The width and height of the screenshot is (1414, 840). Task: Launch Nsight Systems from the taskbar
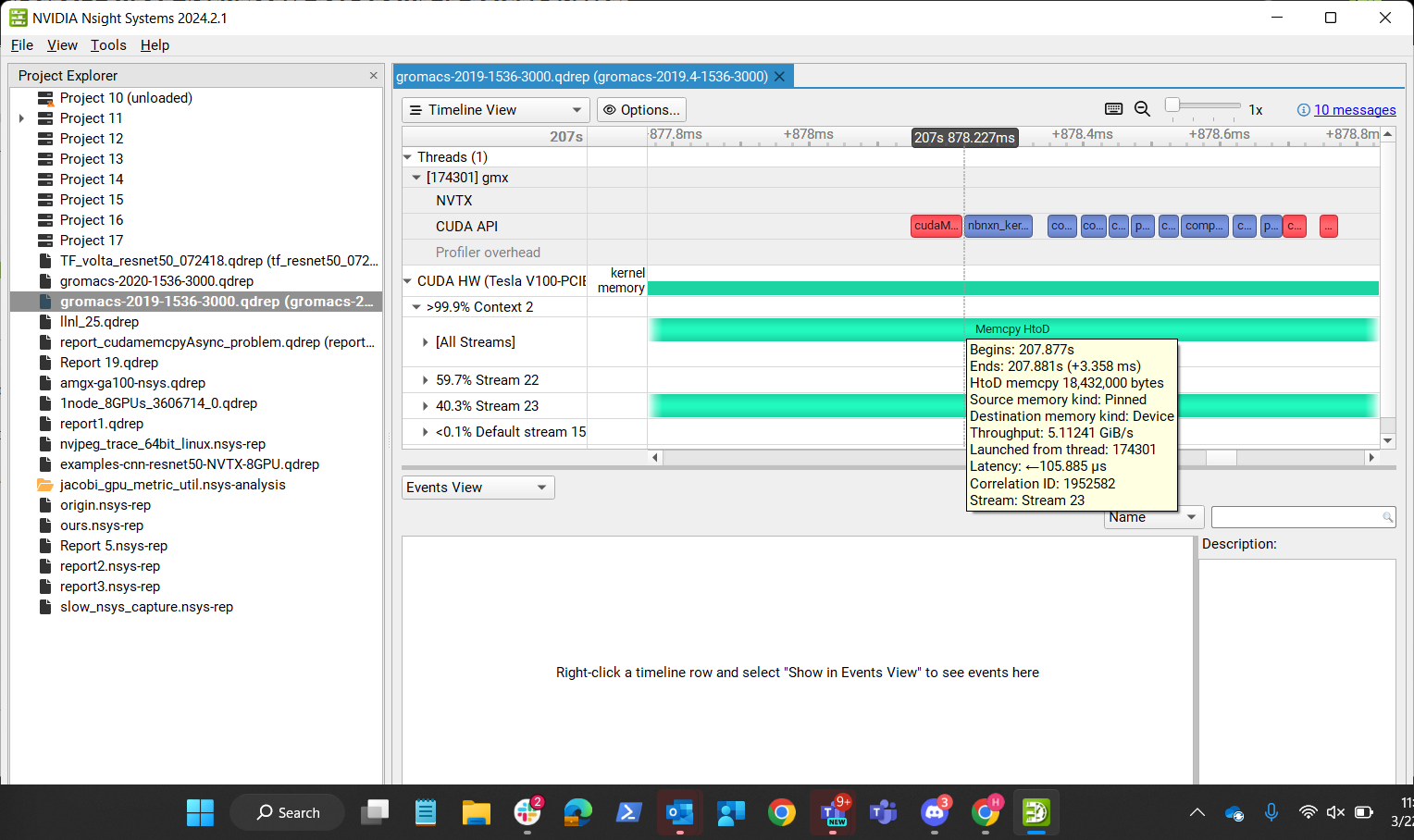[1036, 812]
